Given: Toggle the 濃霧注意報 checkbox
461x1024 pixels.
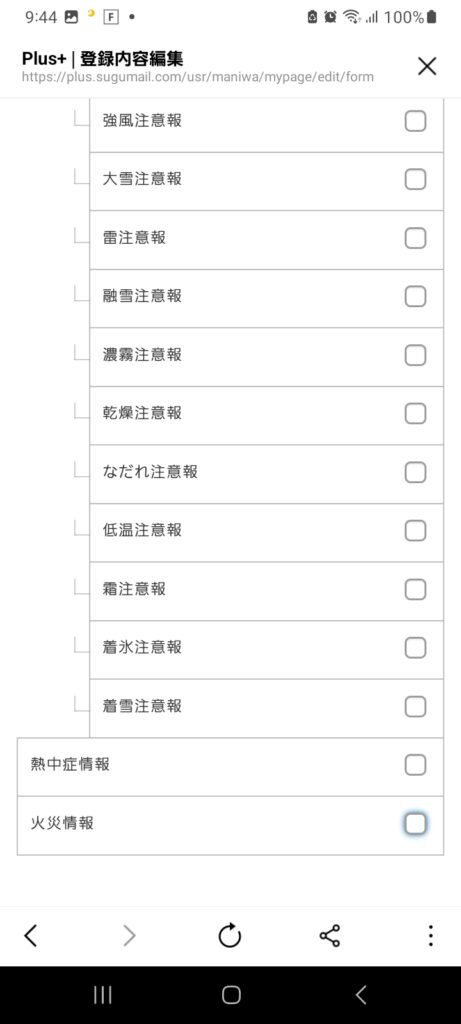Looking at the screenshot, I should 415,355.
